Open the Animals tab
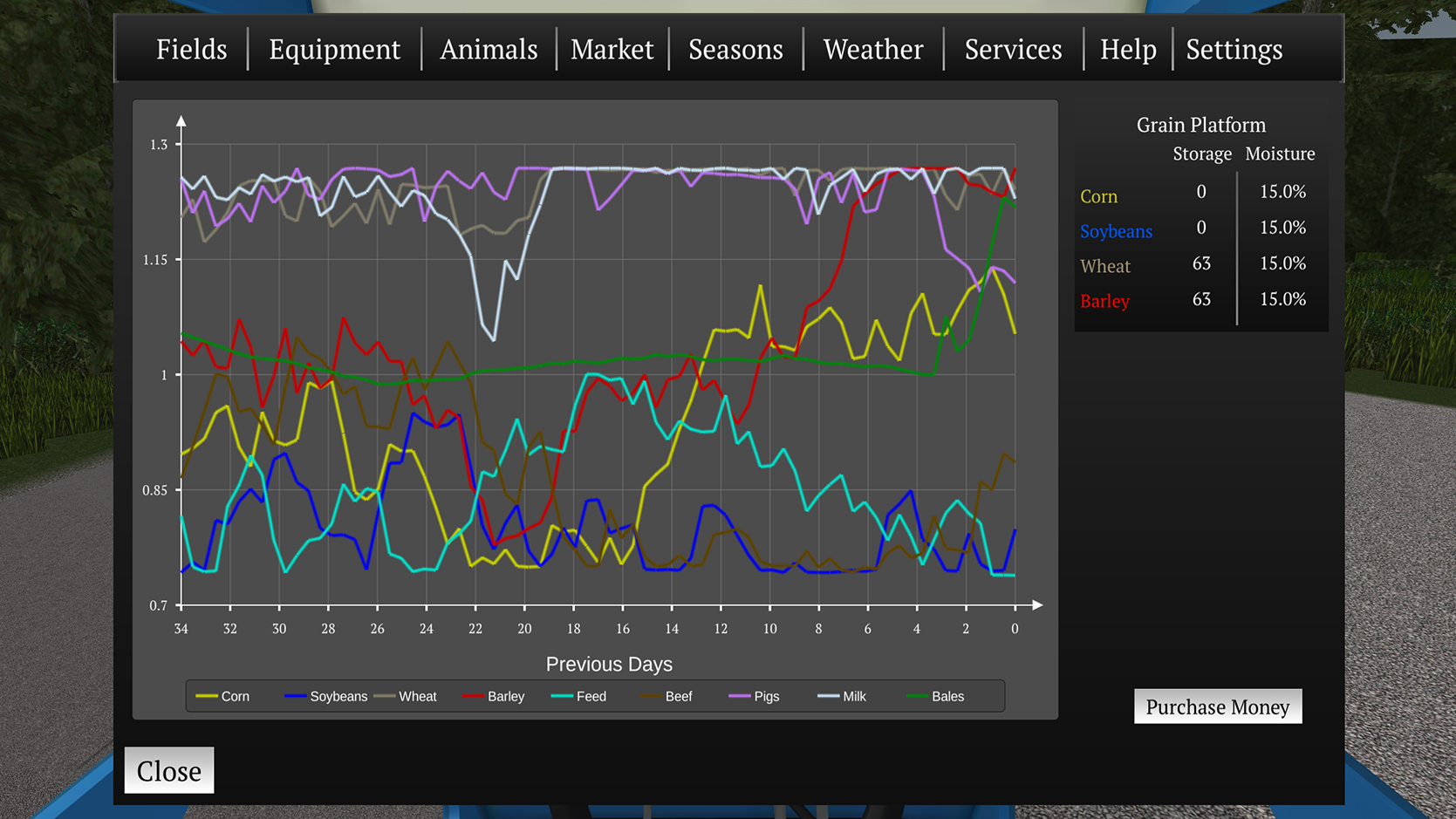The height and width of the screenshot is (819, 1456). pos(489,50)
